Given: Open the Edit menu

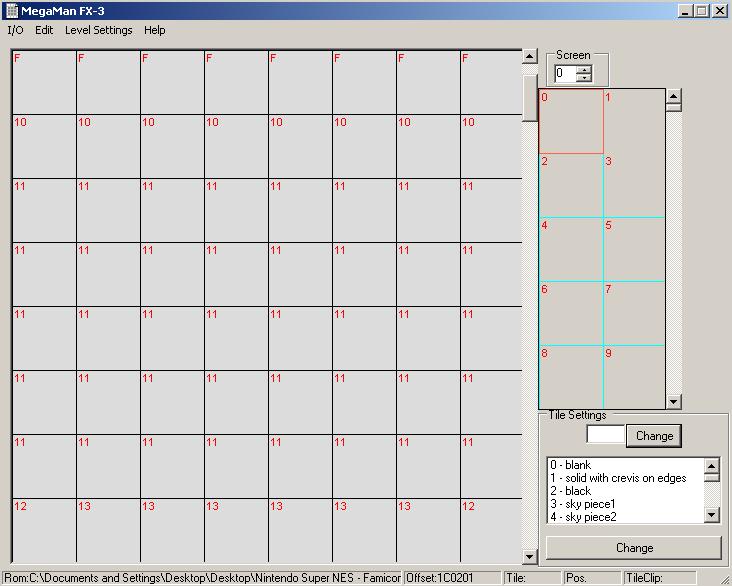Looking at the screenshot, I should click(x=44, y=30).
